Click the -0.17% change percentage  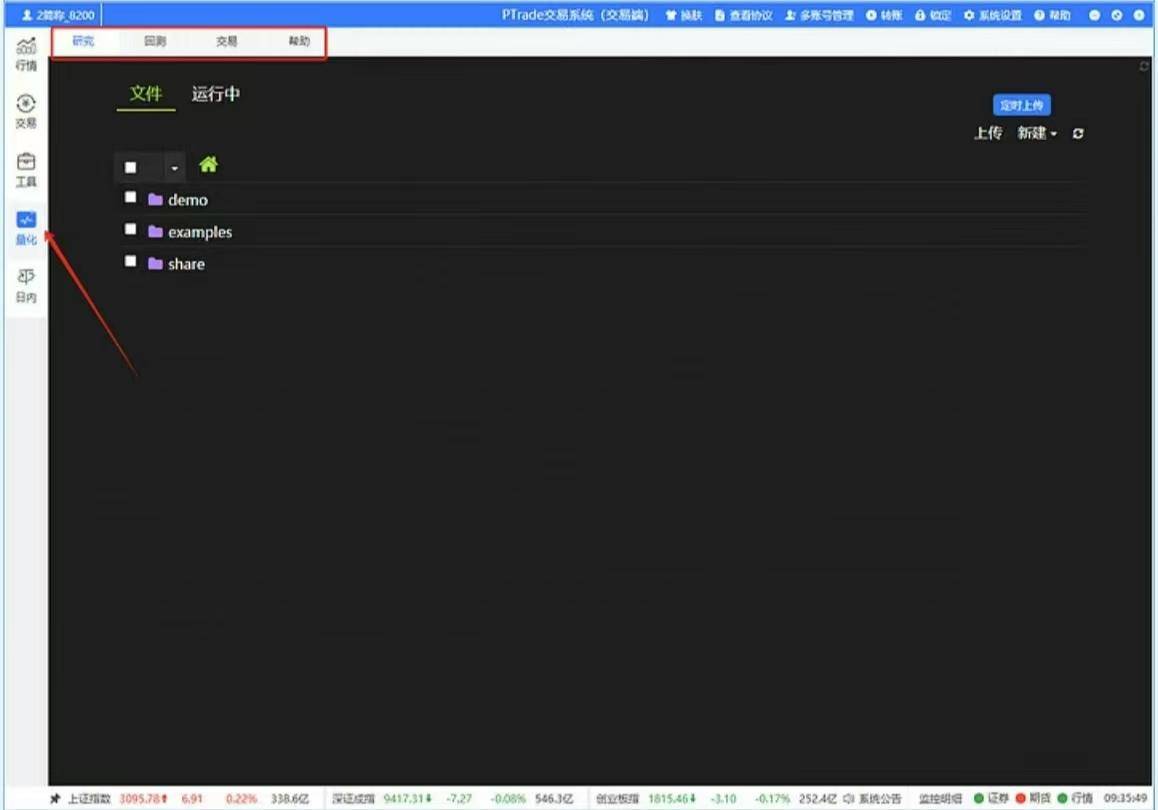tap(772, 798)
